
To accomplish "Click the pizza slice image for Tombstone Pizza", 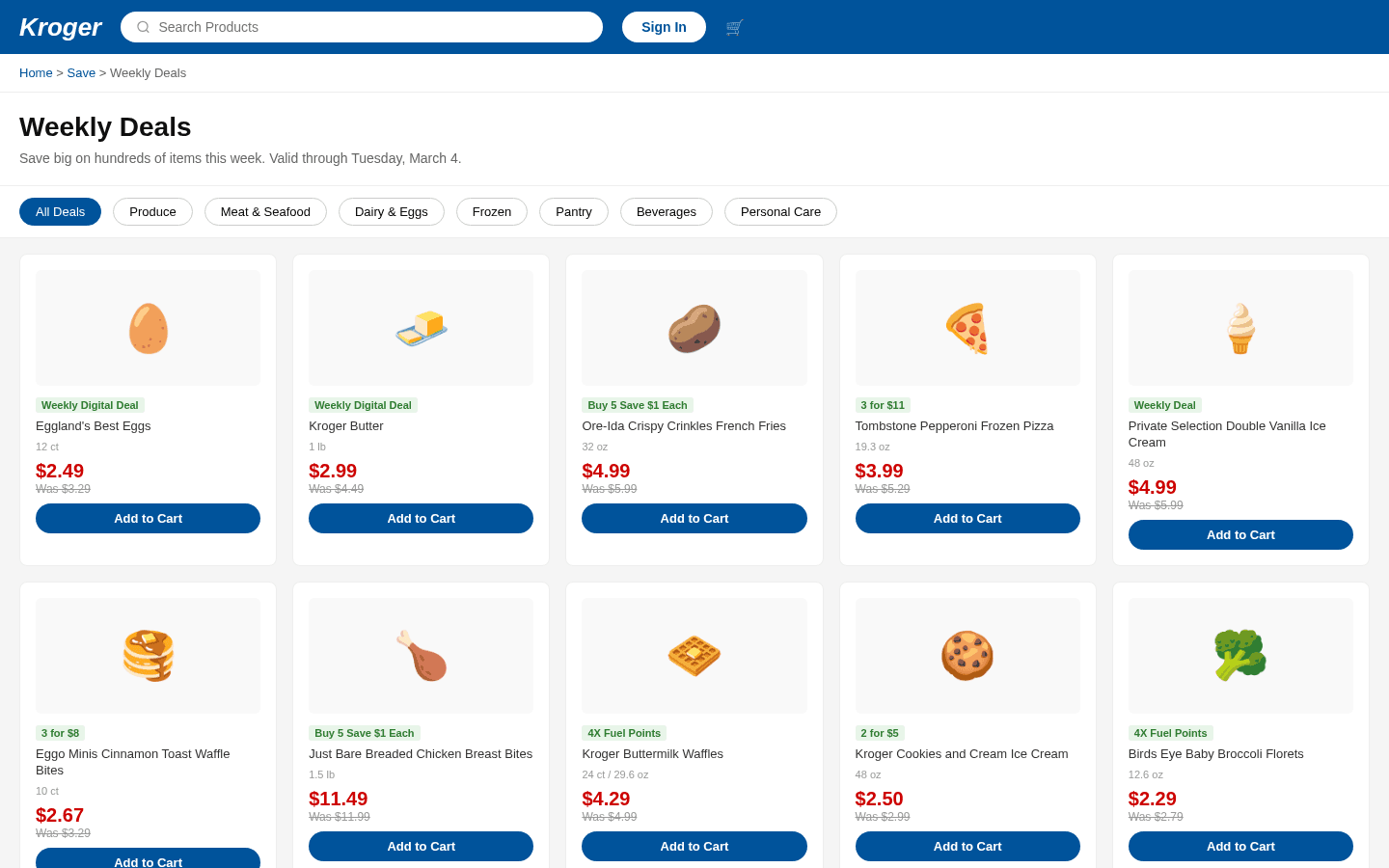I will pyautogui.click(x=967, y=327).
